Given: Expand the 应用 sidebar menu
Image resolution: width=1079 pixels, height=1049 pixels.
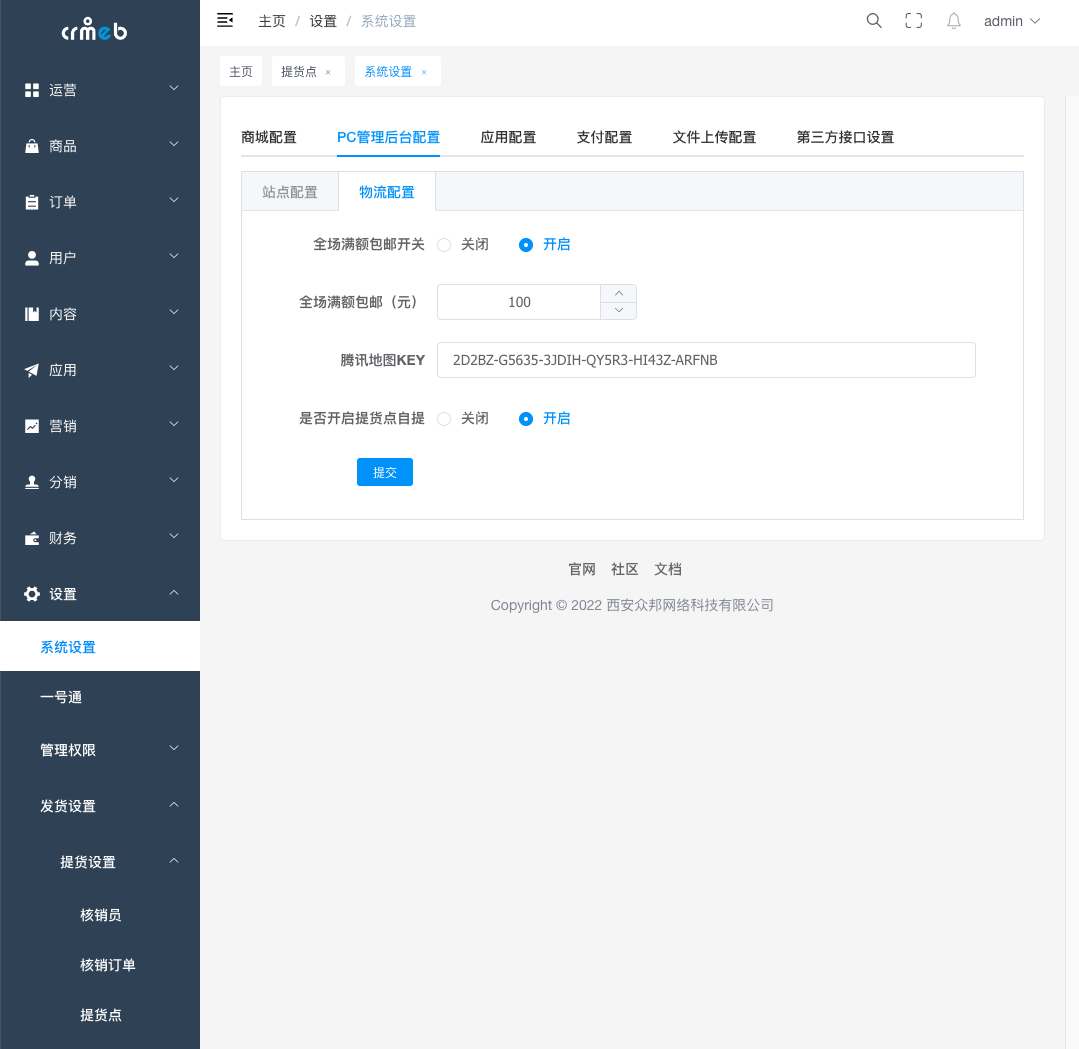Looking at the screenshot, I should [x=174, y=368].
